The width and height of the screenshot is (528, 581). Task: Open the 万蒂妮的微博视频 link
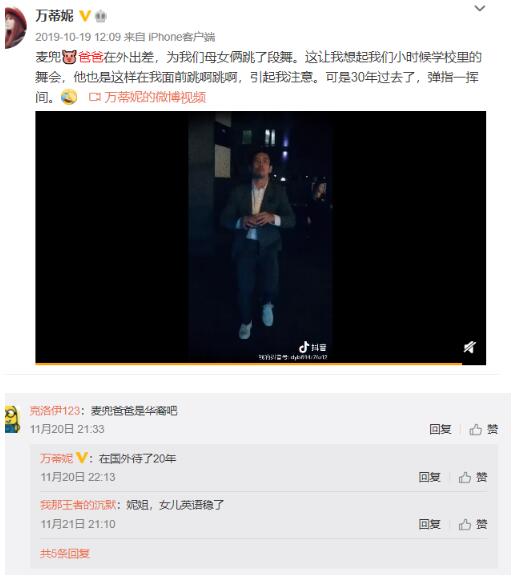147,97
